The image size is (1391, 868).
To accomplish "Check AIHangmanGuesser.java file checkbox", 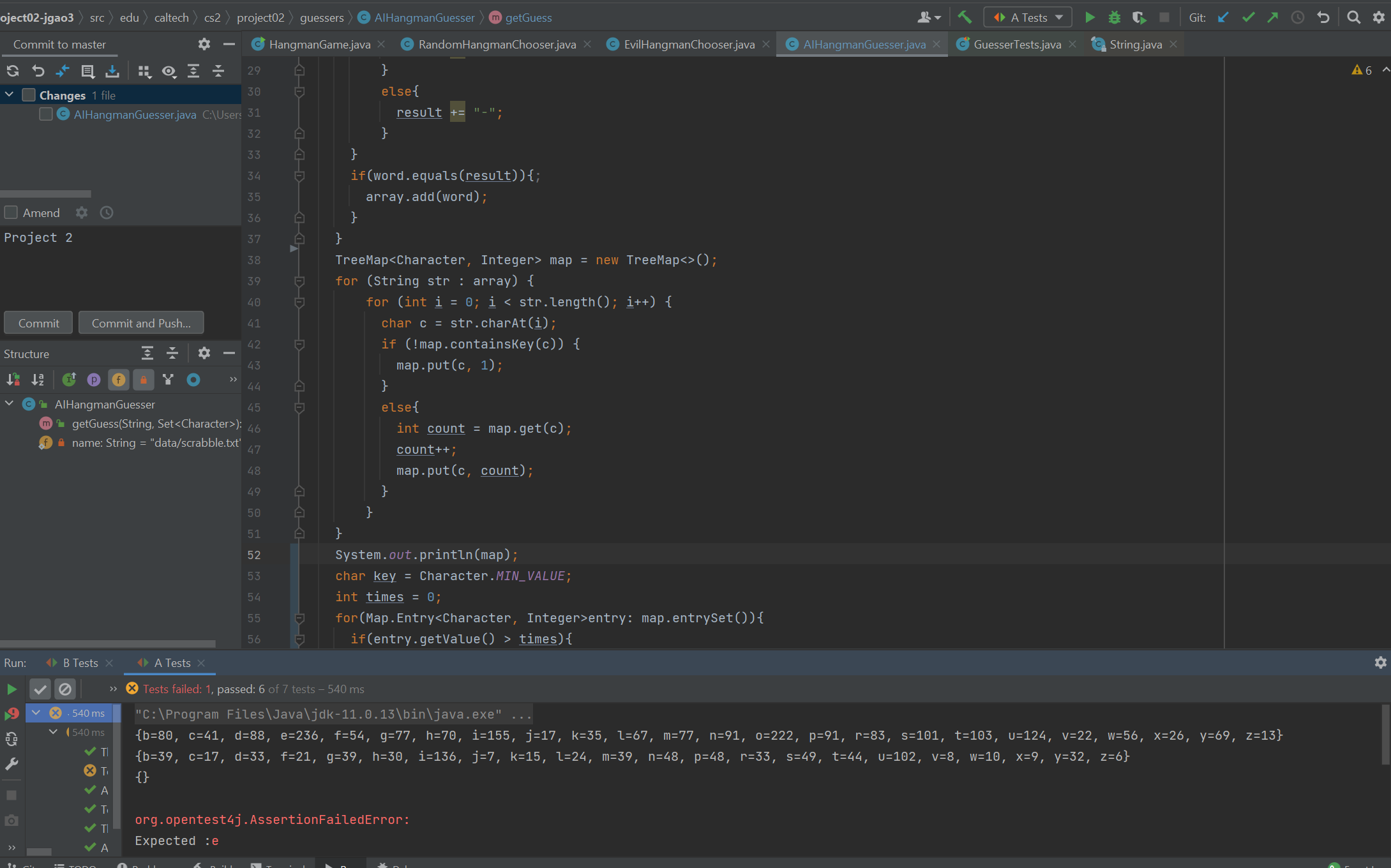I will coord(45,114).
